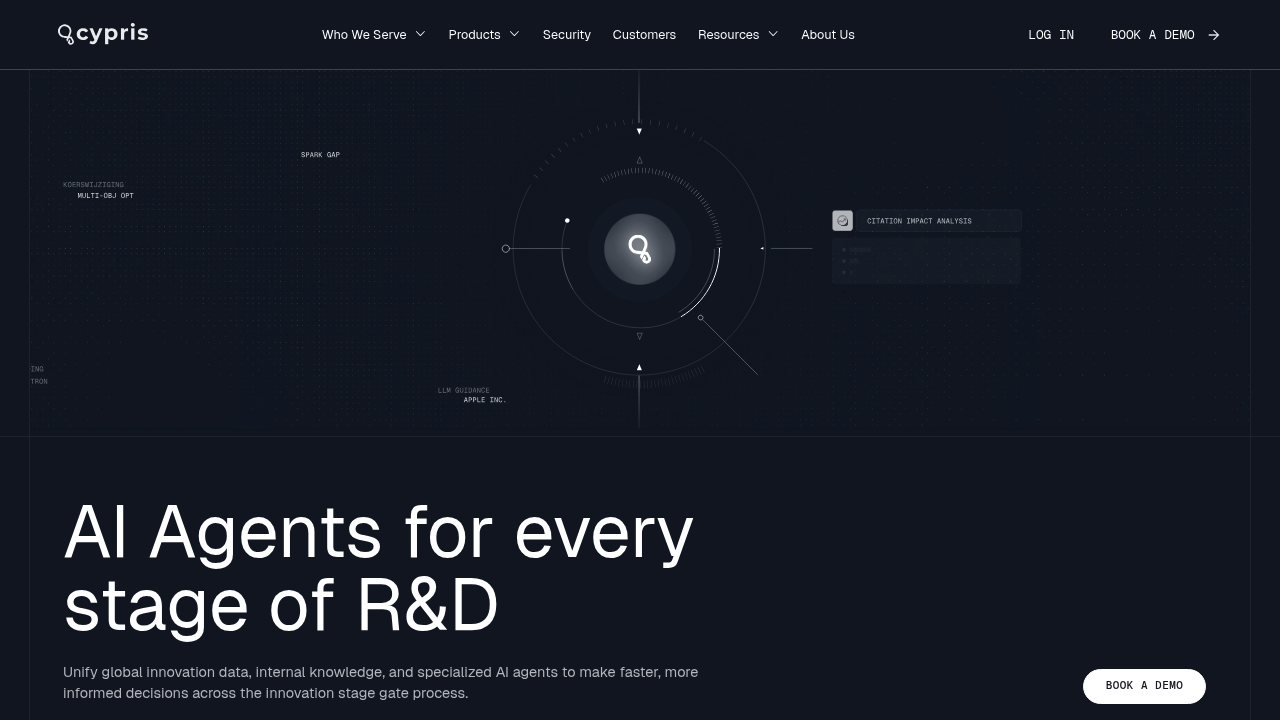
Task: Click the Citation Impact Analysis avatar icon
Action: point(842,221)
